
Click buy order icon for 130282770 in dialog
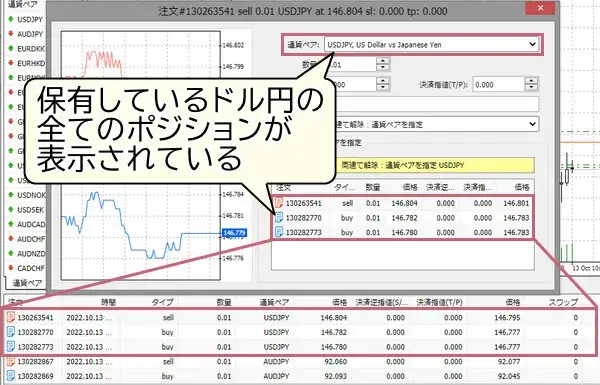tap(279, 218)
